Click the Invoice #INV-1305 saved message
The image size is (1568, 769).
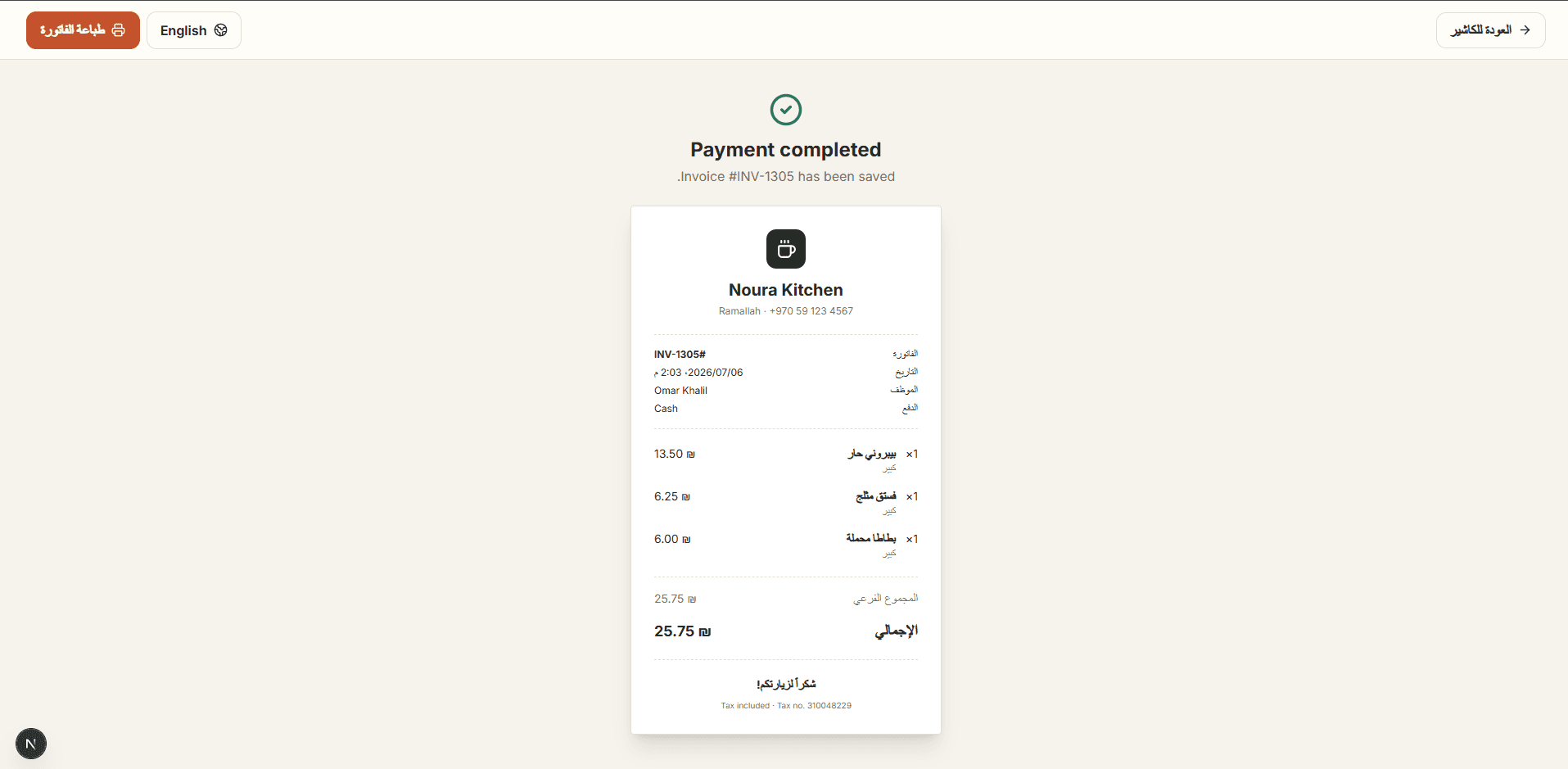click(x=786, y=177)
